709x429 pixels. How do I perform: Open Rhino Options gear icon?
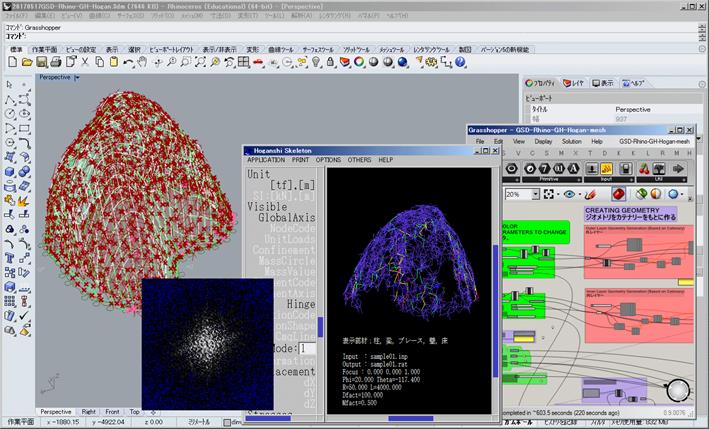431,62
